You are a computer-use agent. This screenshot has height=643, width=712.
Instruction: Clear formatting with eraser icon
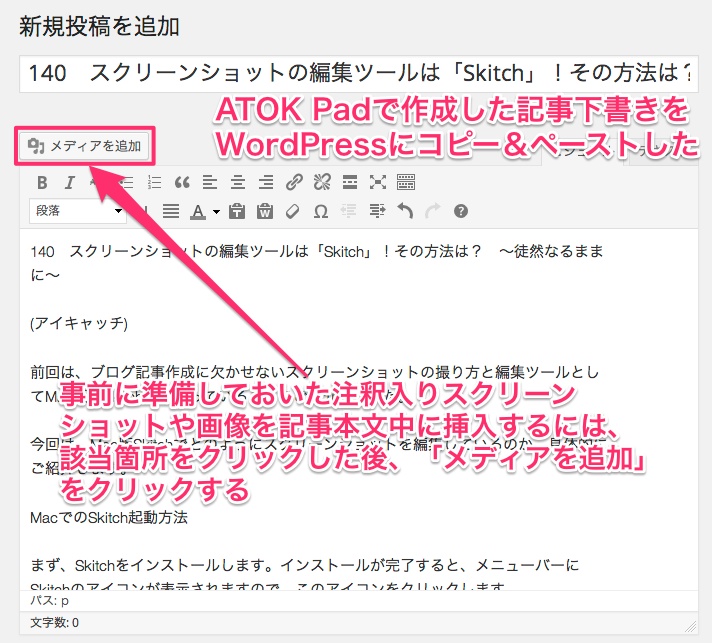click(293, 211)
